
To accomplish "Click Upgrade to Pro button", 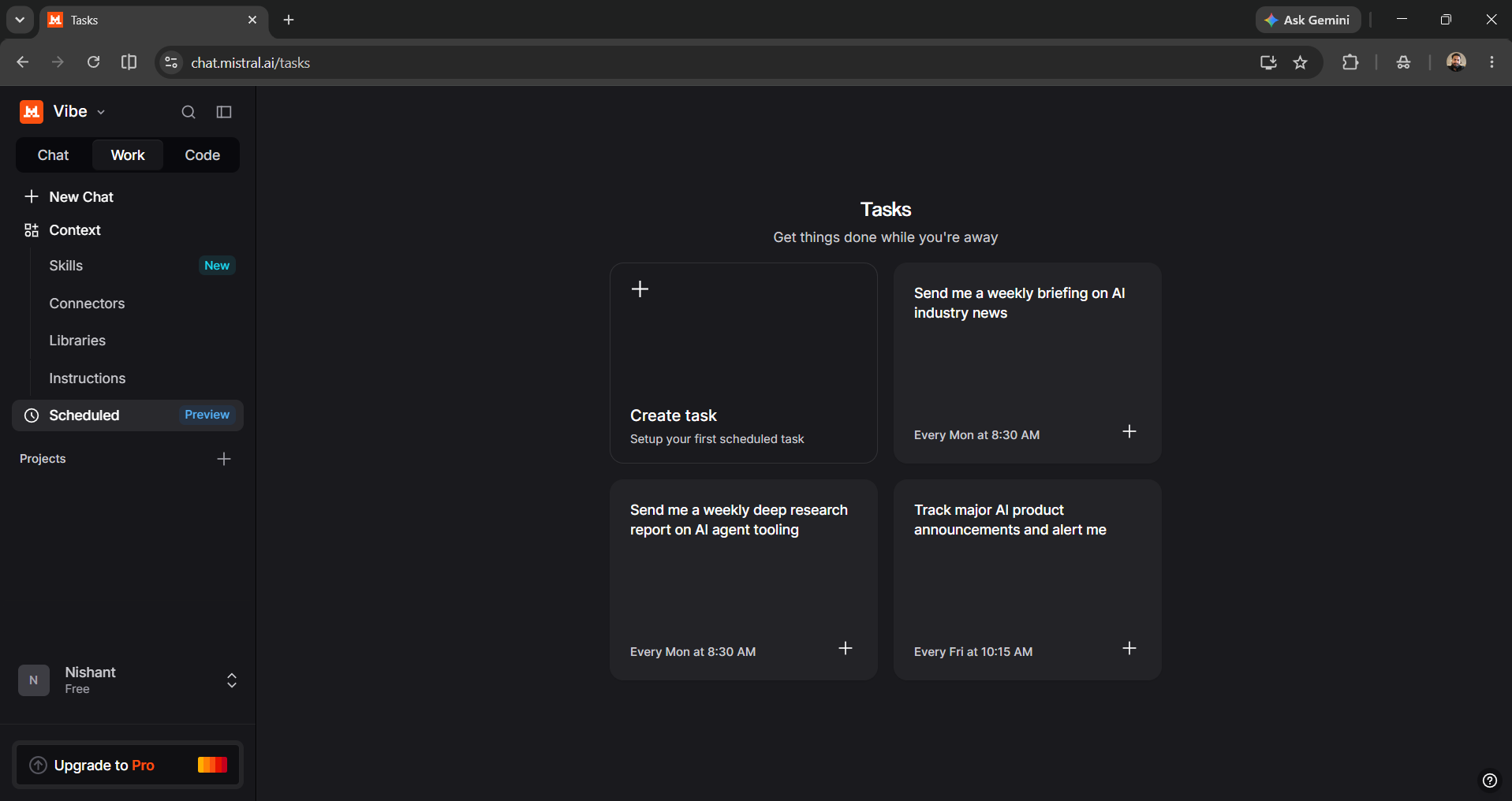I will [x=128, y=766].
